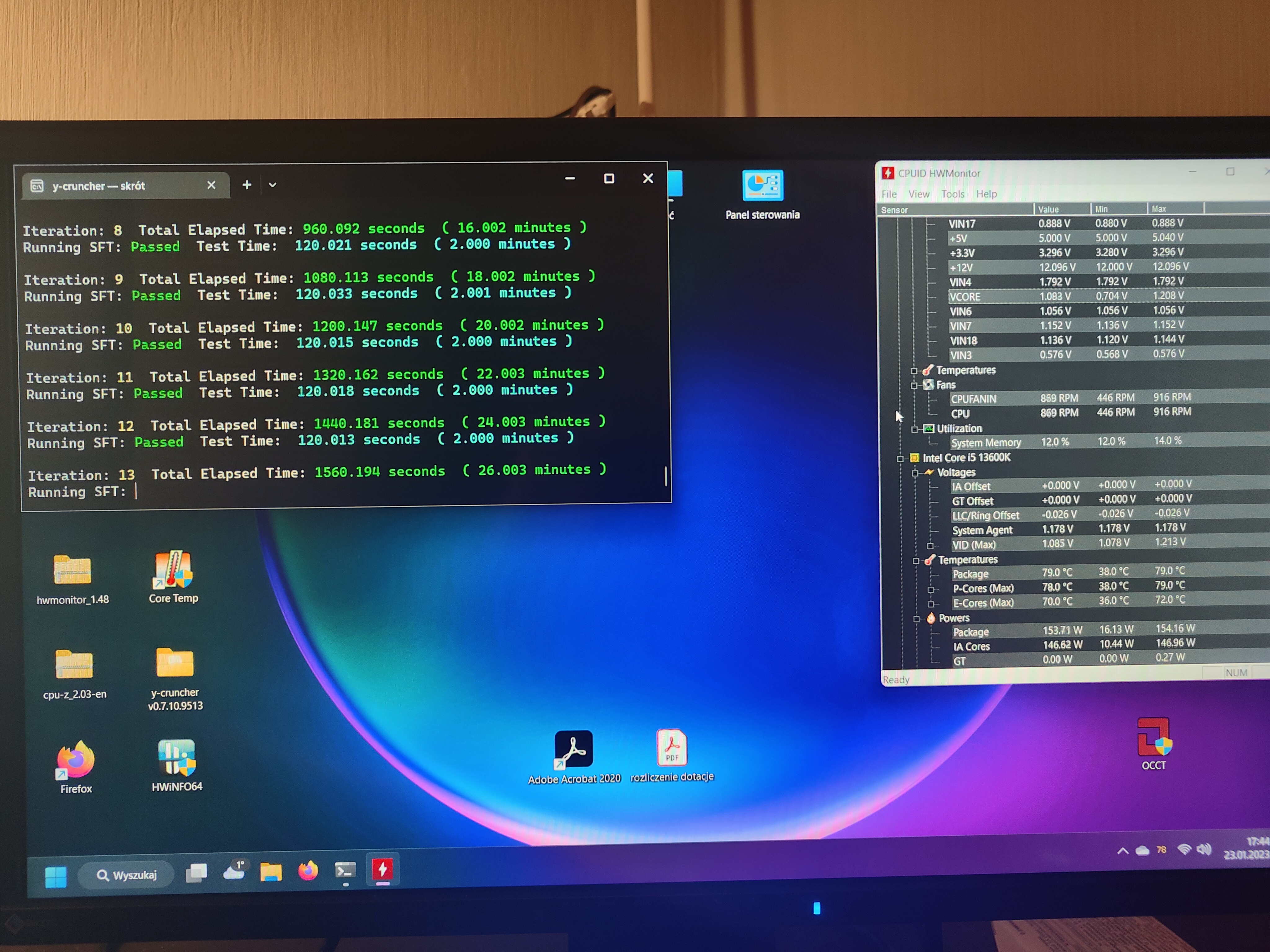Launch HWiNFO64 desktop shortcut
1270x952 pixels.
coord(177,765)
